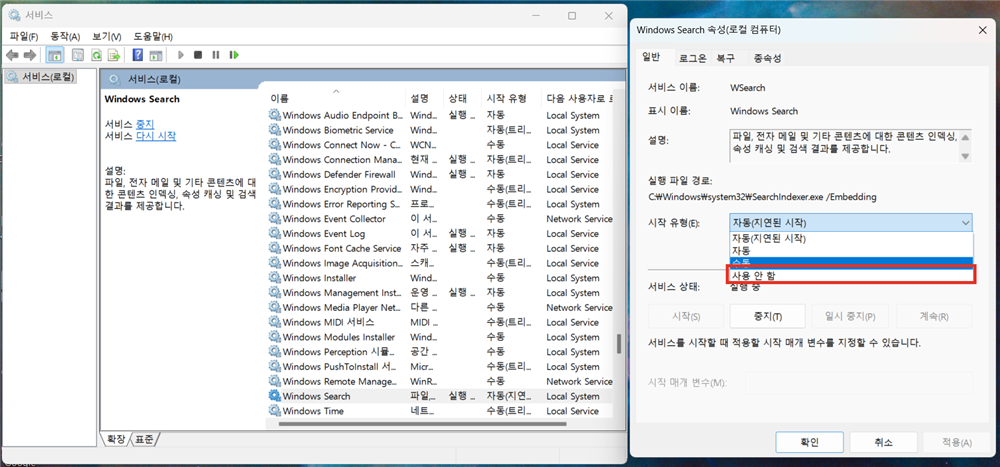This screenshot has width=1000, height=467.
Task: Sort services by the '이름' column header
Action: [336, 99]
